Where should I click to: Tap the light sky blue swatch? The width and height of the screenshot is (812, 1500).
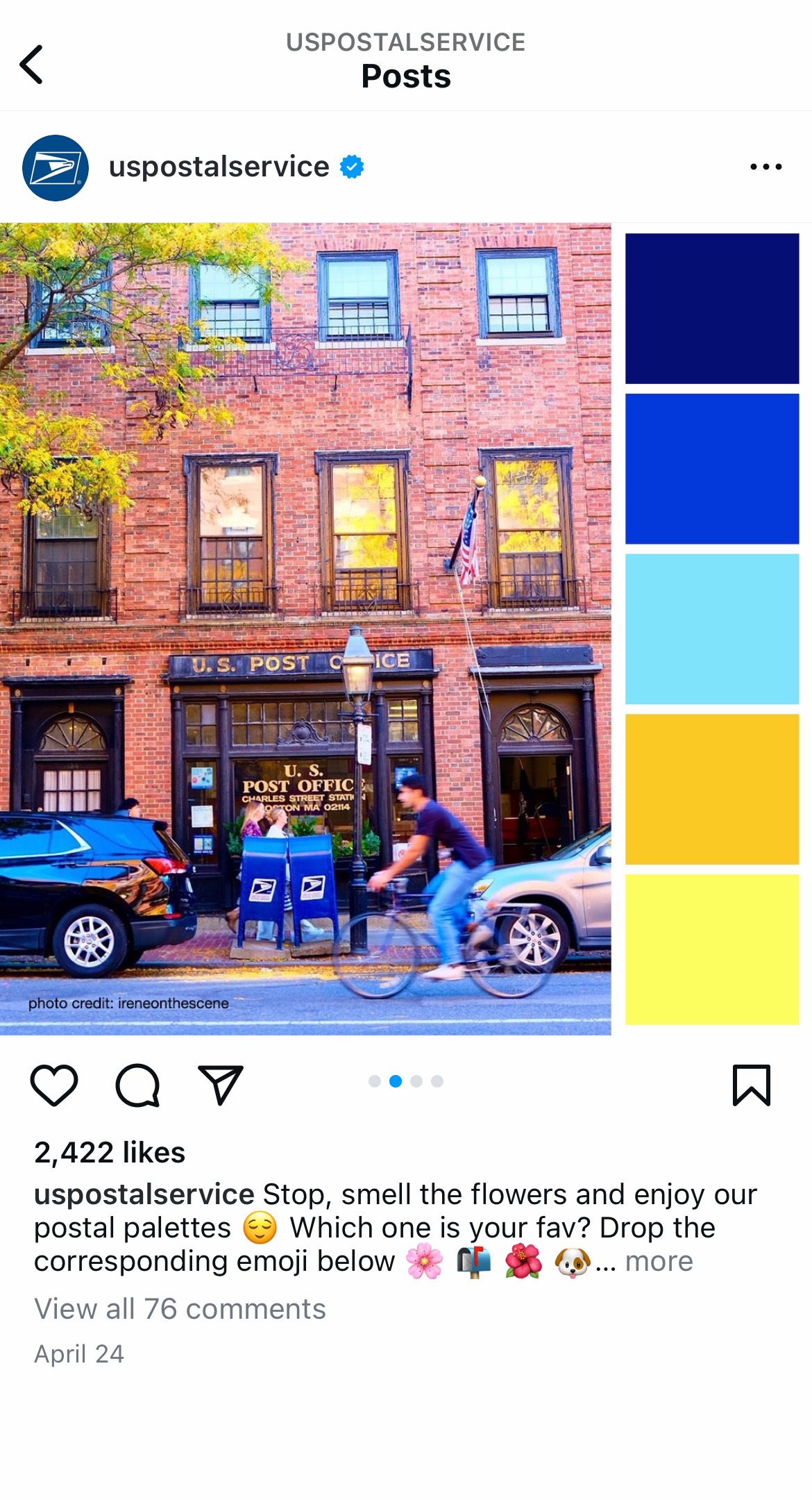pyautogui.click(x=712, y=629)
